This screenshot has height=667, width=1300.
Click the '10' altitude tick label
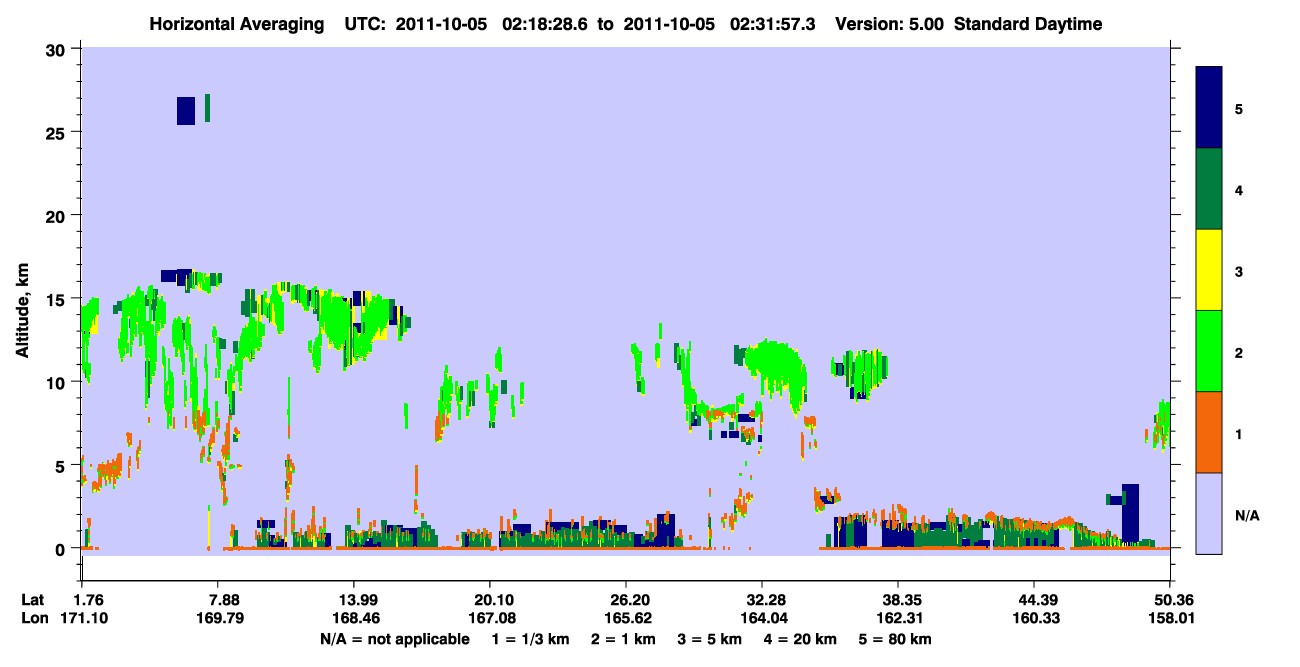pos(56,382)
